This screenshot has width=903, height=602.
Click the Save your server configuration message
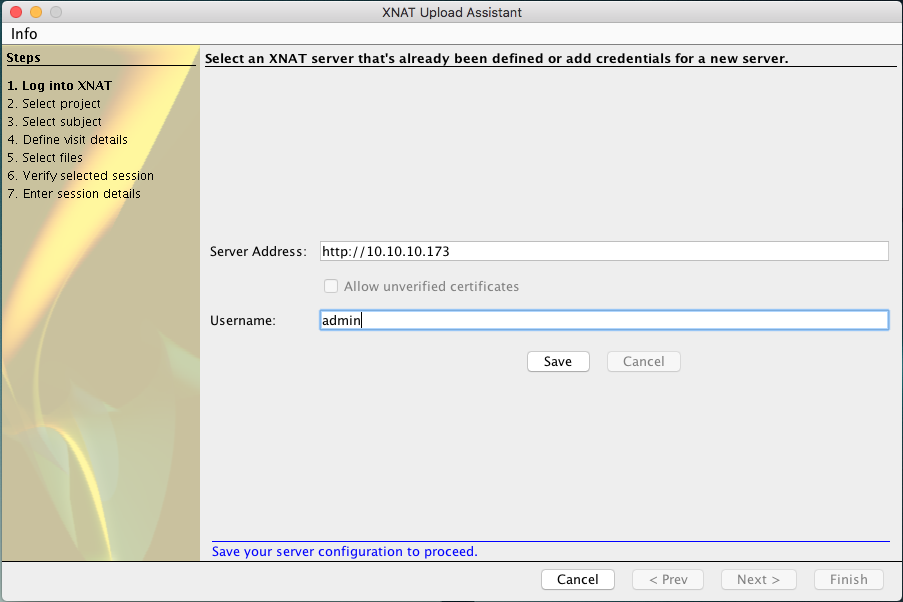pos(345,551)
